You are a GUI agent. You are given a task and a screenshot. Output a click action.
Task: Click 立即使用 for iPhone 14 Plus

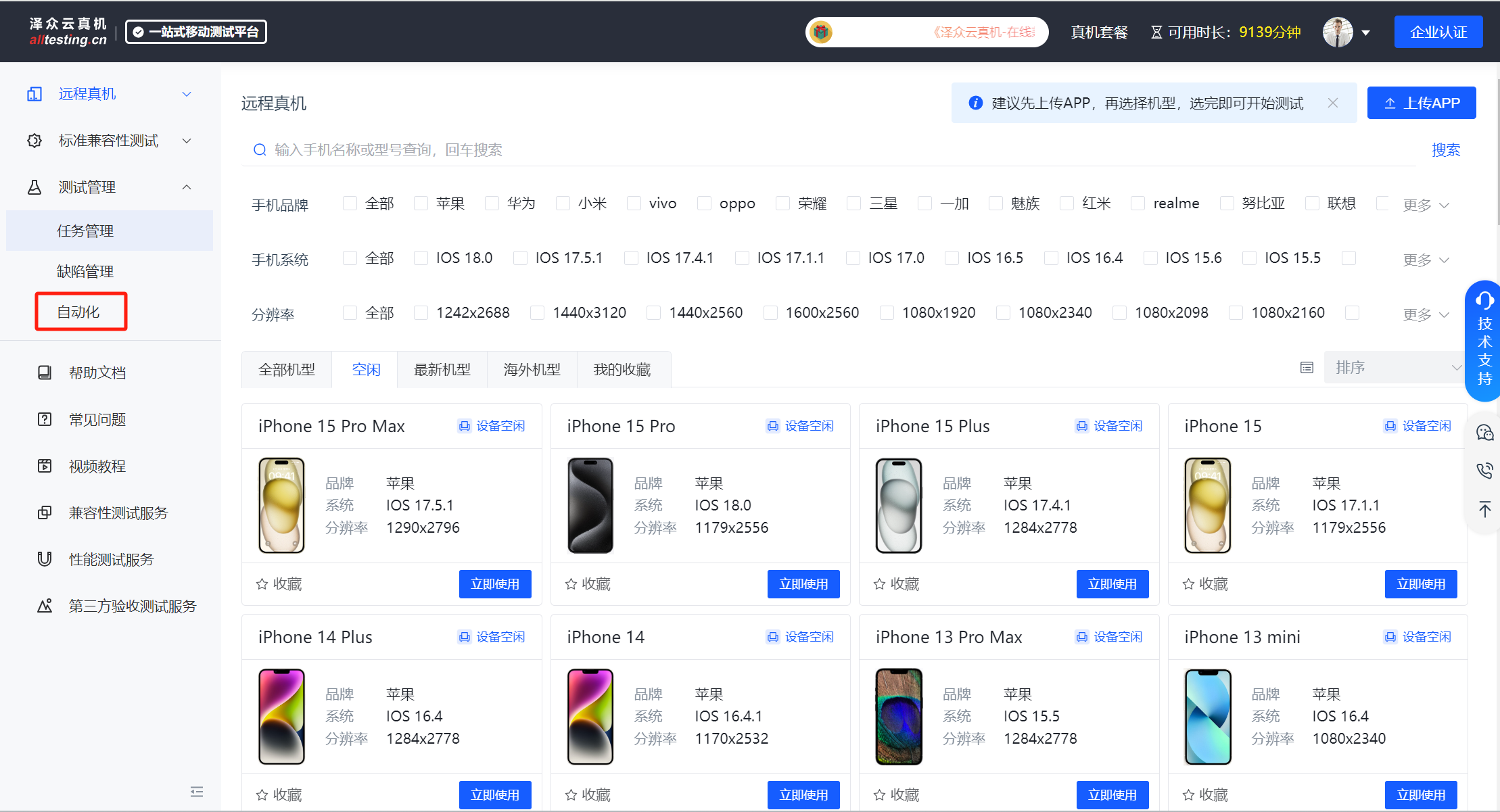pyautogui.click(x=495, y=795)
